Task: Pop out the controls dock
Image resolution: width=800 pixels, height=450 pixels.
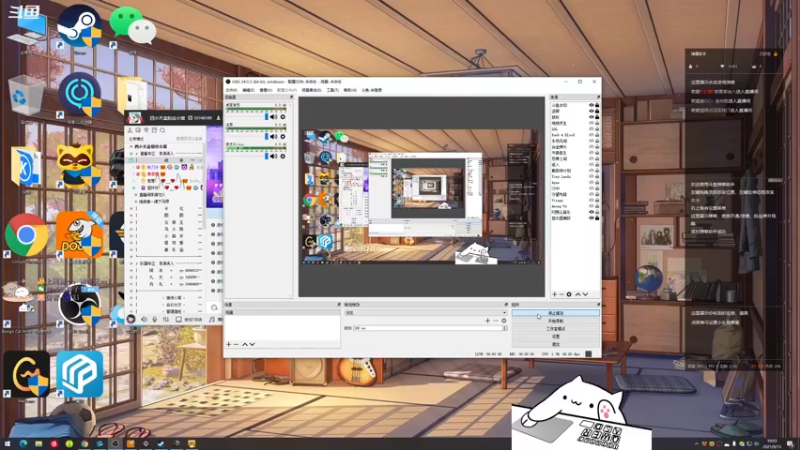Action: (x=598, y=305)
